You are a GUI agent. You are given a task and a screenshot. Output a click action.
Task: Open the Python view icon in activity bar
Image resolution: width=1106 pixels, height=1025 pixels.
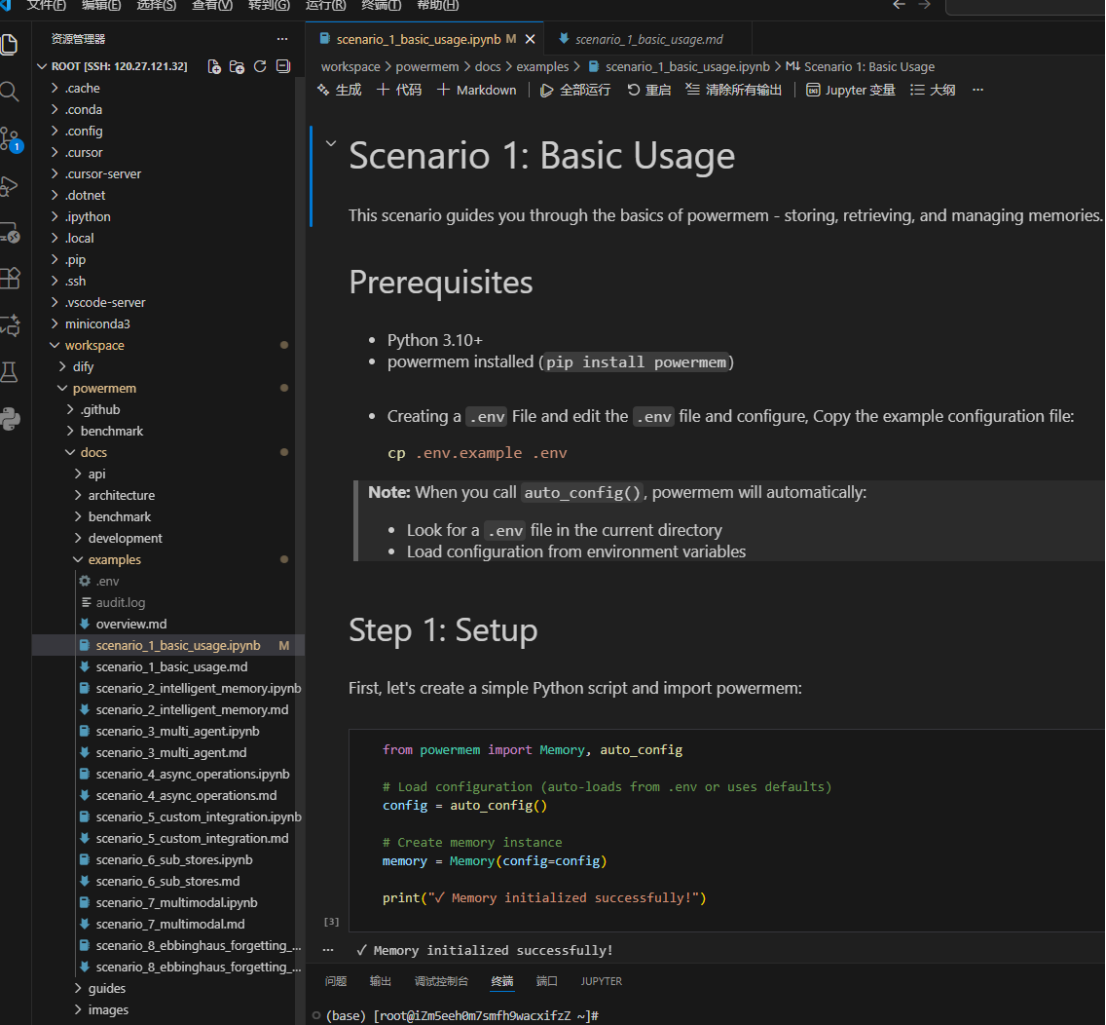(x=10, y=419)
